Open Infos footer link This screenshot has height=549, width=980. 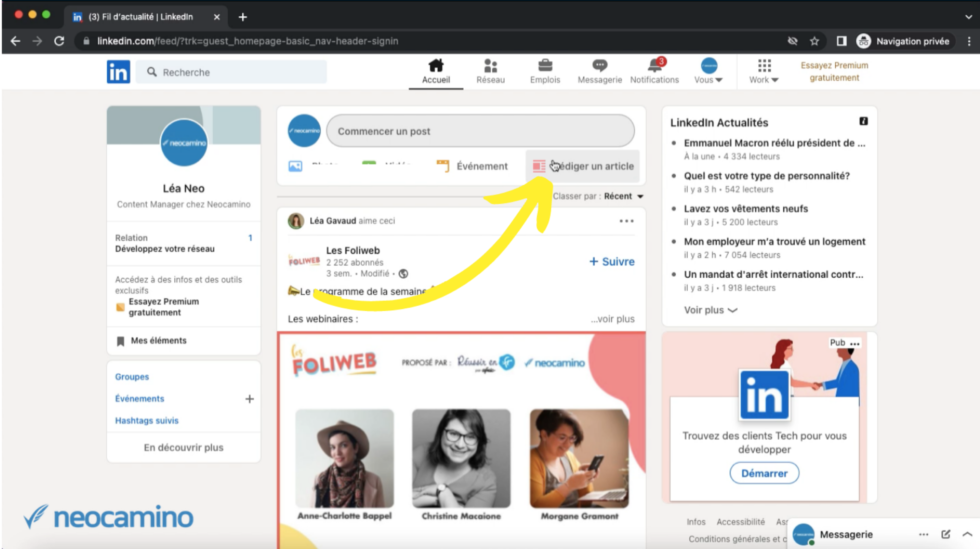point(696,521)
